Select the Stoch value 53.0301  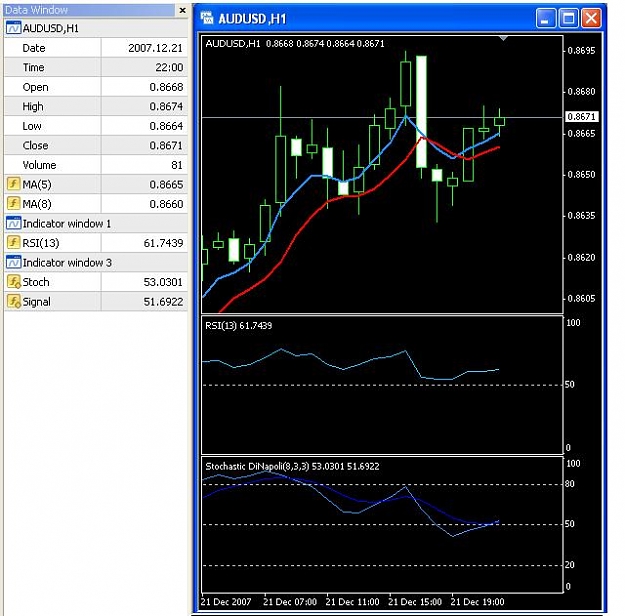click(x=163, y=282)
